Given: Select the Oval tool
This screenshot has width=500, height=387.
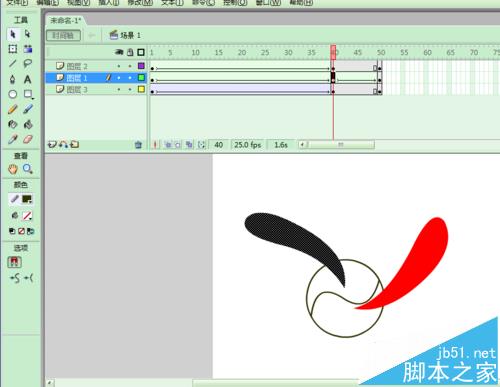Looking at the screenshot, I should pos(13,94).
